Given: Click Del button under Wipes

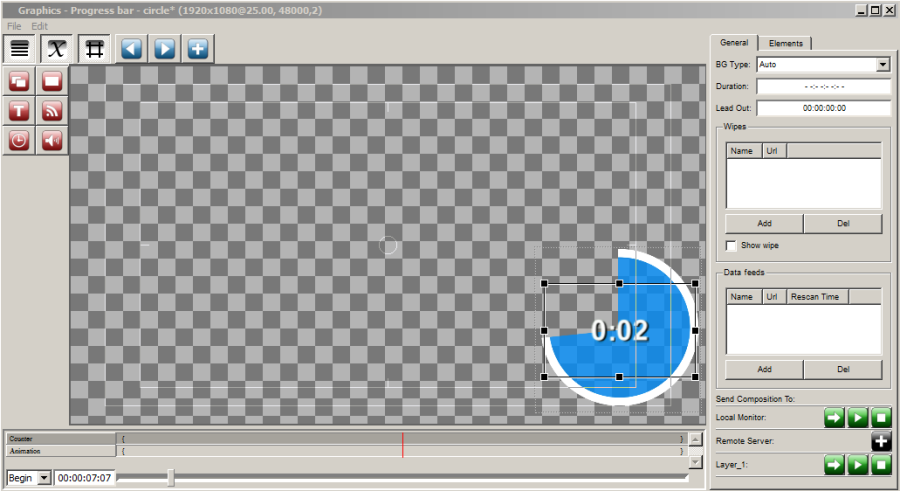Looking at the screenshot, I should [x=843, y=223].
